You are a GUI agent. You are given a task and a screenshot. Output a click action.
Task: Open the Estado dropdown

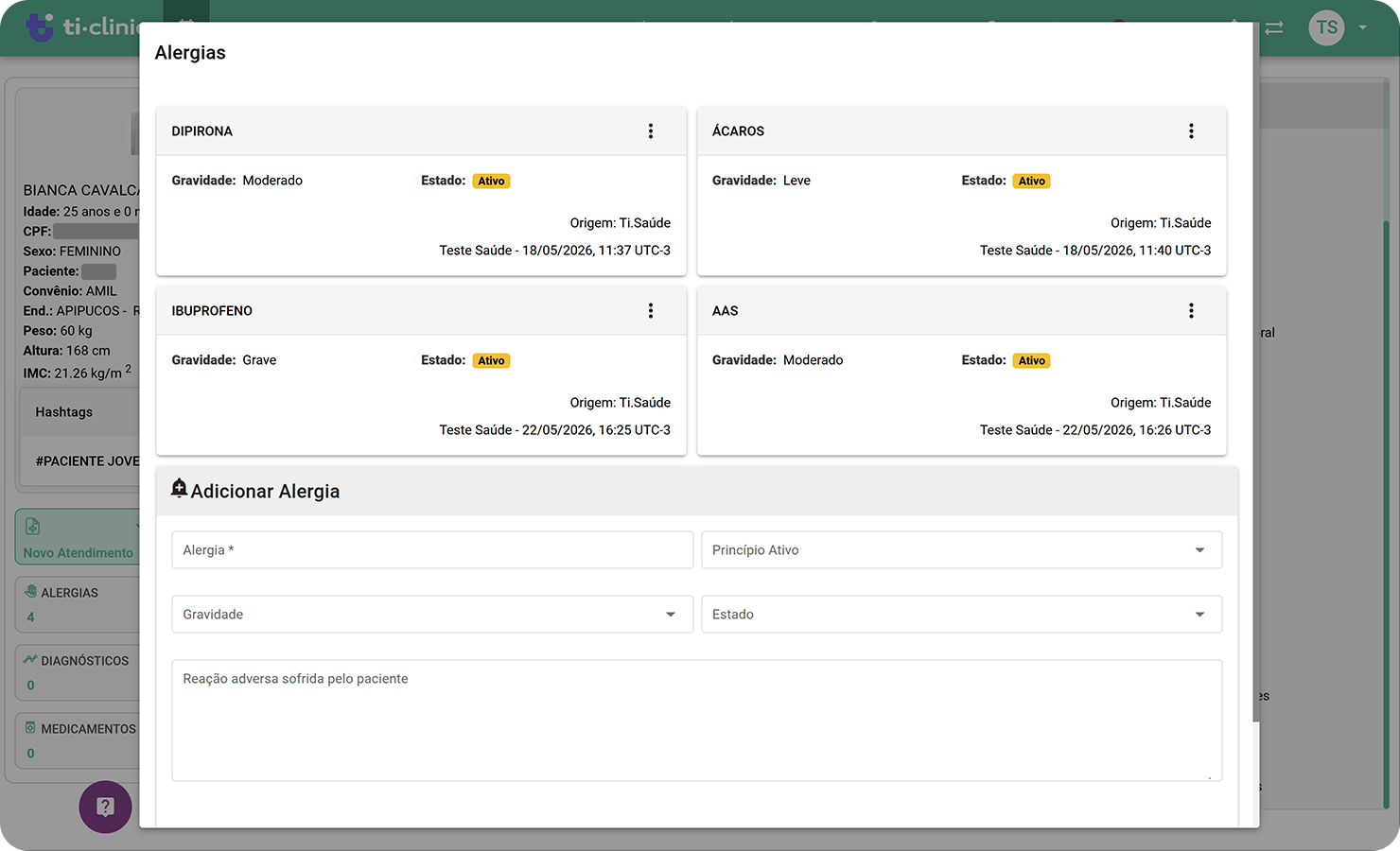(961, 615)
